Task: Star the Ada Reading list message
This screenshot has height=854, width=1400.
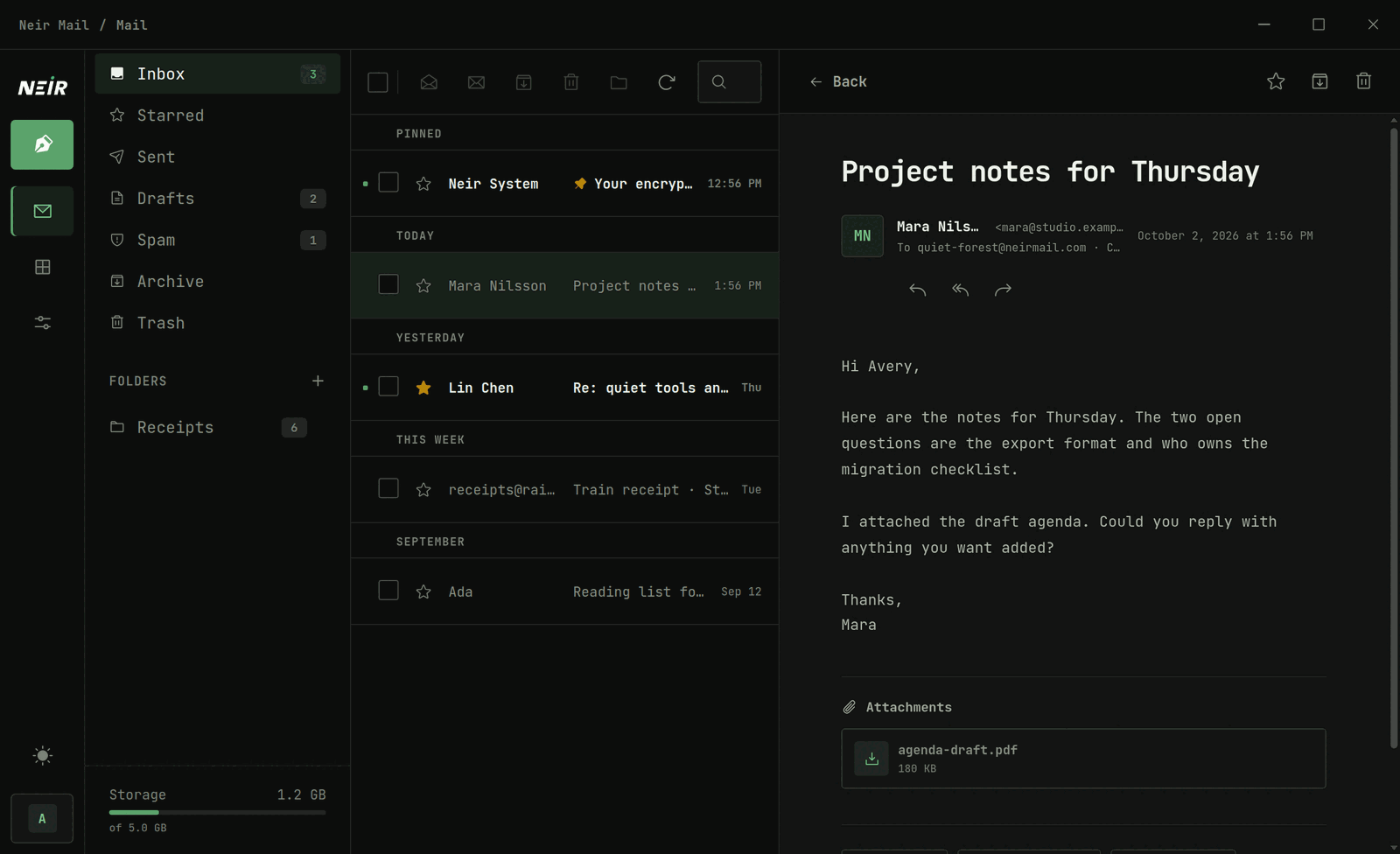Action: click(x=423, y=592)
